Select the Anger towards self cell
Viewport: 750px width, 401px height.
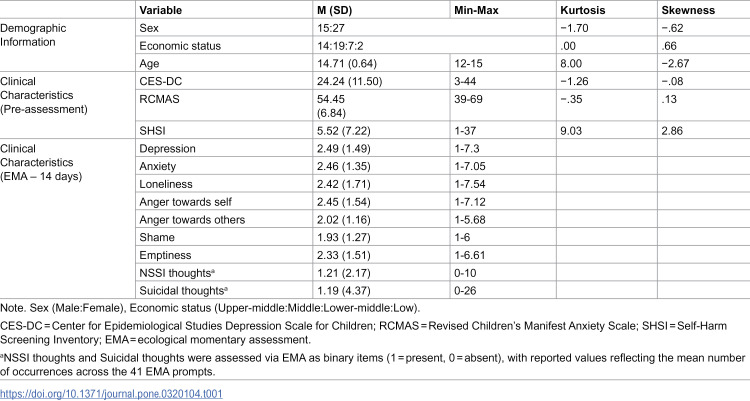coord(186,201)
